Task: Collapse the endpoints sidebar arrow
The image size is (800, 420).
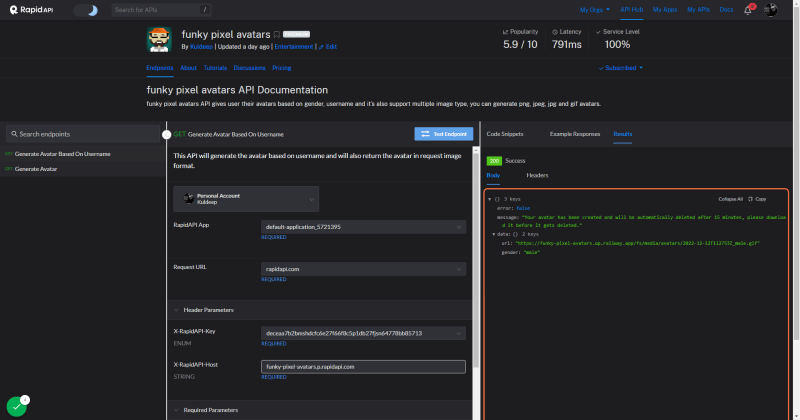Action: [x=166, y=134]
